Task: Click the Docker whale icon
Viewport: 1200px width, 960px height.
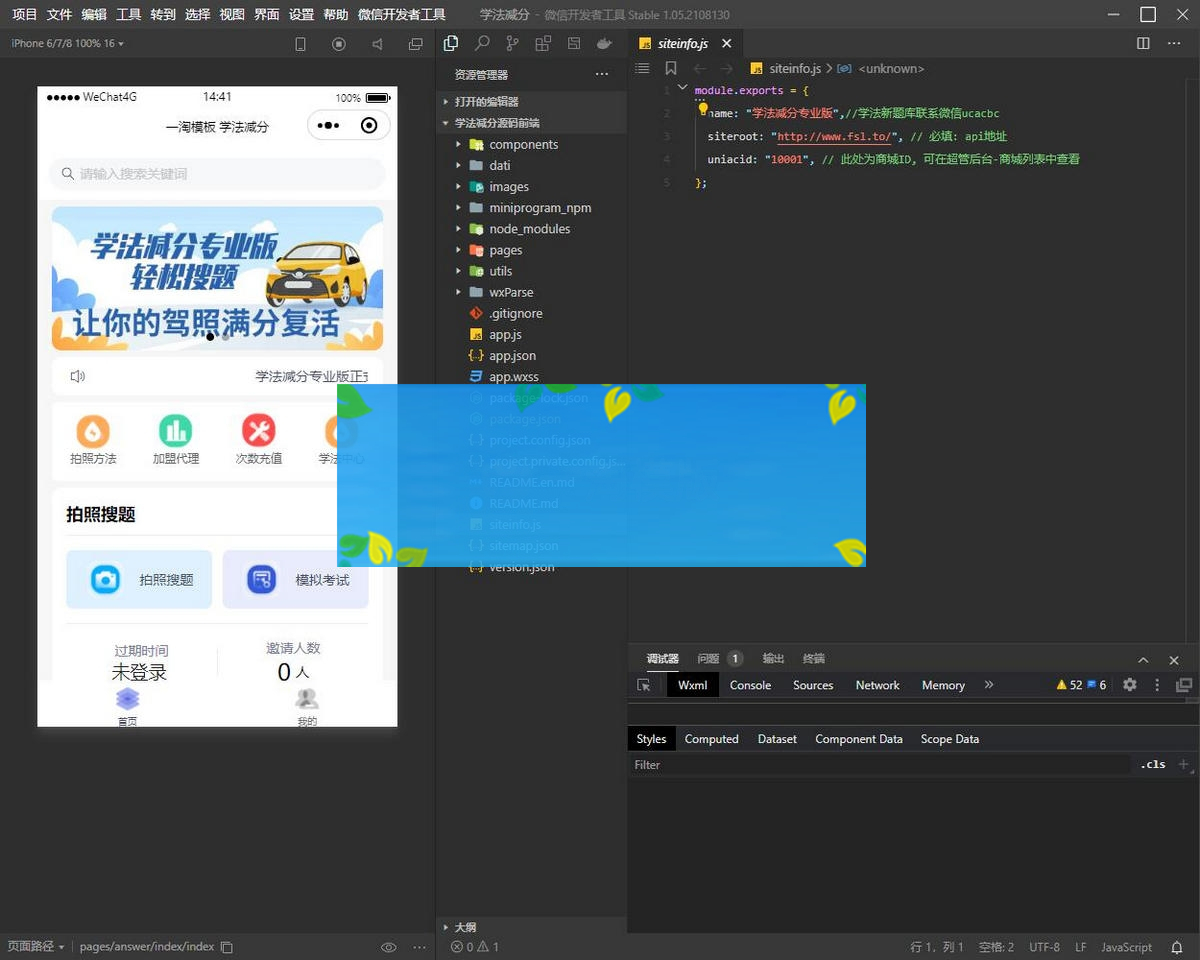Action: [603, 44]
